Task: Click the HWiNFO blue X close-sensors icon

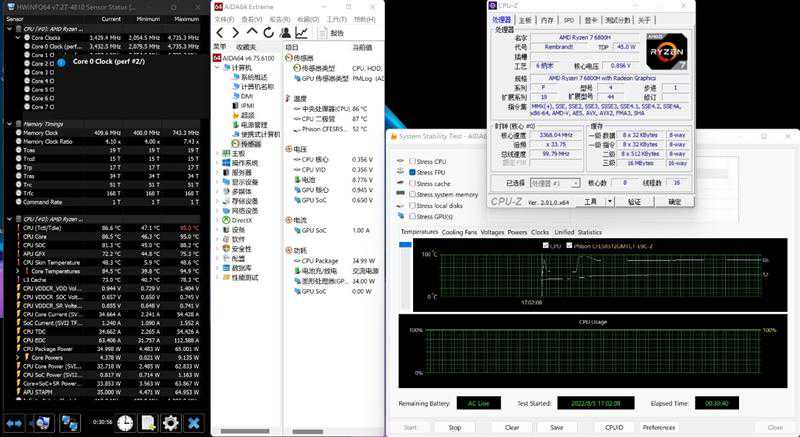Action: (x=193, y=423)
